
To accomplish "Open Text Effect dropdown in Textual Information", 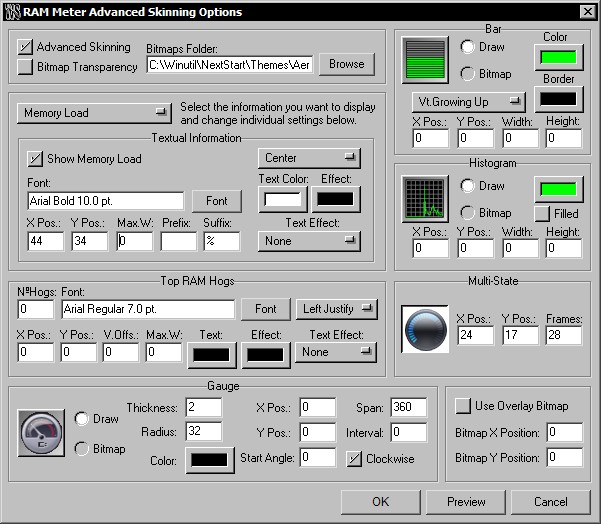I will (309, 241).
